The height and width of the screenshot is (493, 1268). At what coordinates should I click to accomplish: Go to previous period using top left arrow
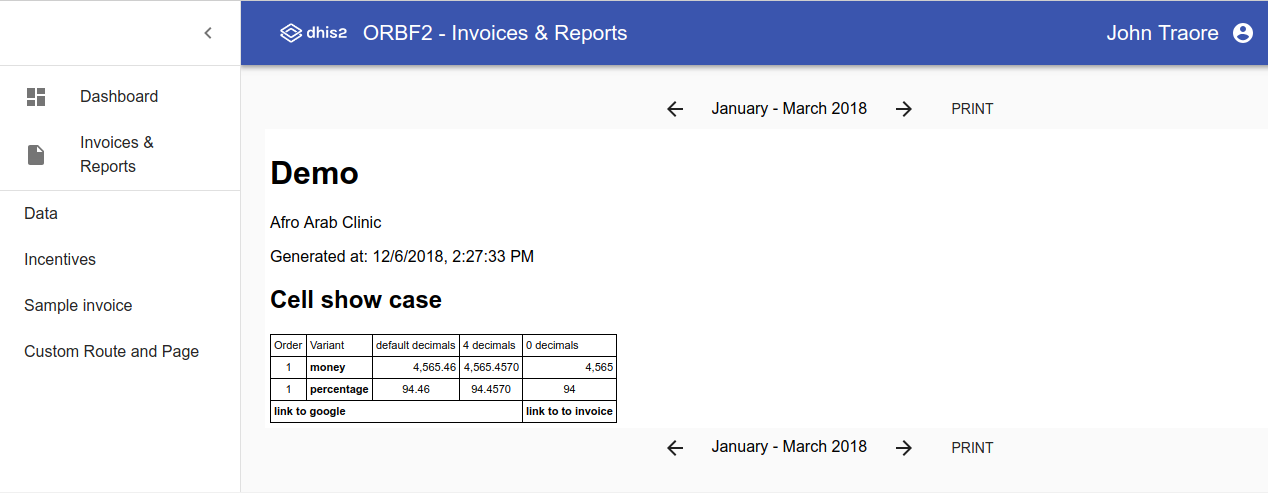coord(675,109)
